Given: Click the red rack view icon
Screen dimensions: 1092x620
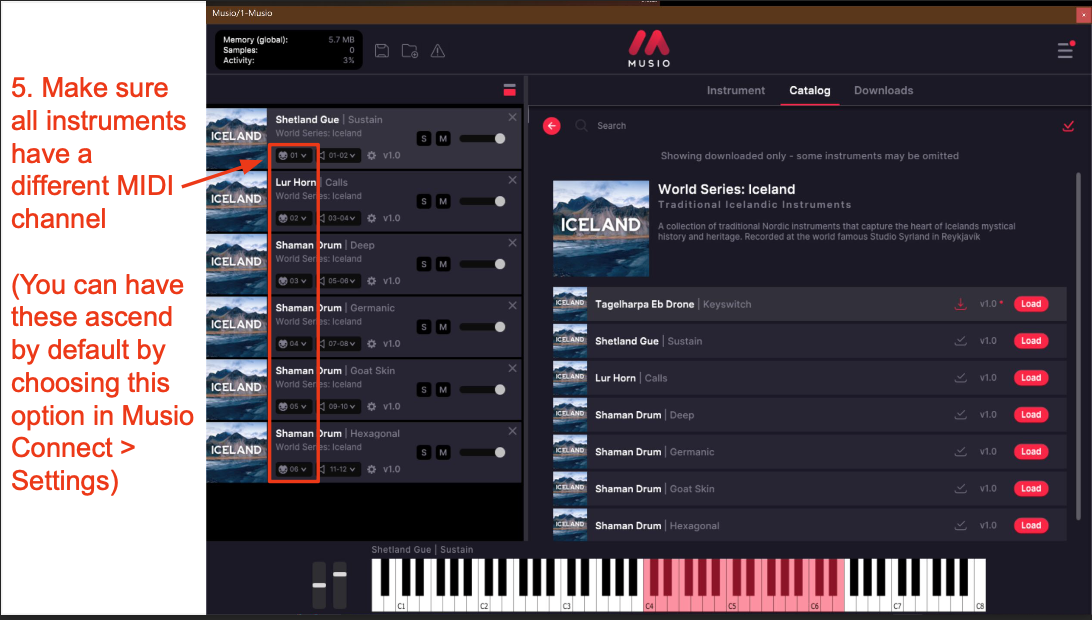Looking at the screenshot, I should click(x=510, y=90).
